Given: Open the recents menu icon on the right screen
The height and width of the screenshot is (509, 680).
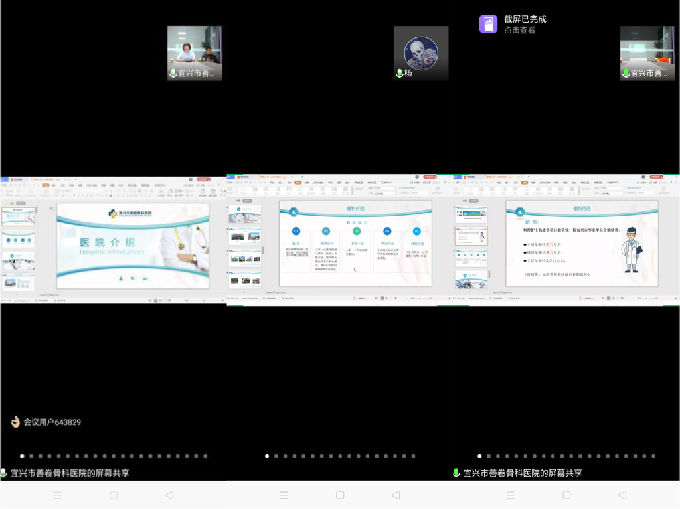Looking at the screenshot, I should click(510, 495).
